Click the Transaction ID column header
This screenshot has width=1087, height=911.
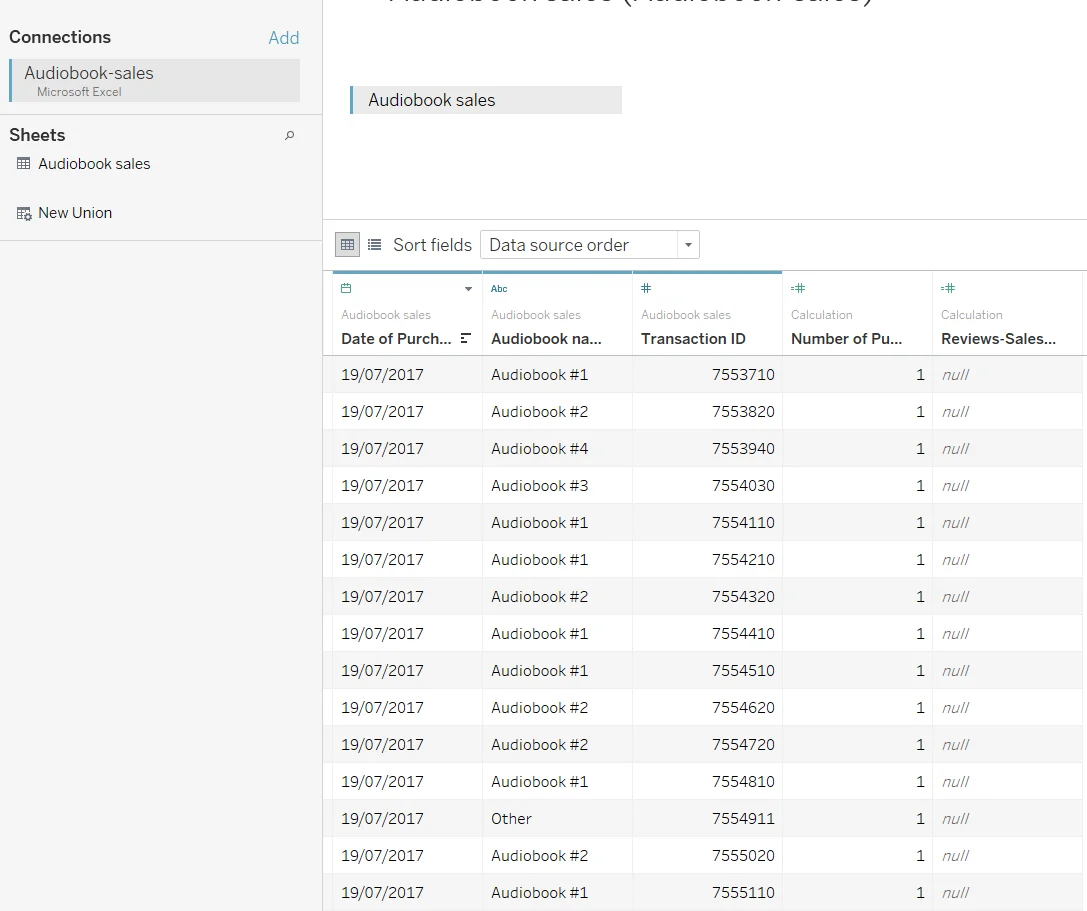[x=693, y=338]
